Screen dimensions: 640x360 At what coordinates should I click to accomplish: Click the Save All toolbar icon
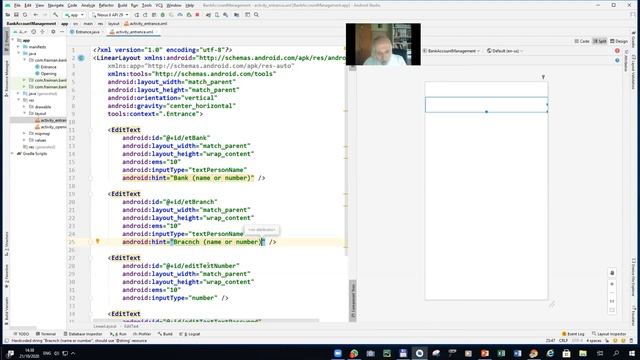(x=16, y=15)
